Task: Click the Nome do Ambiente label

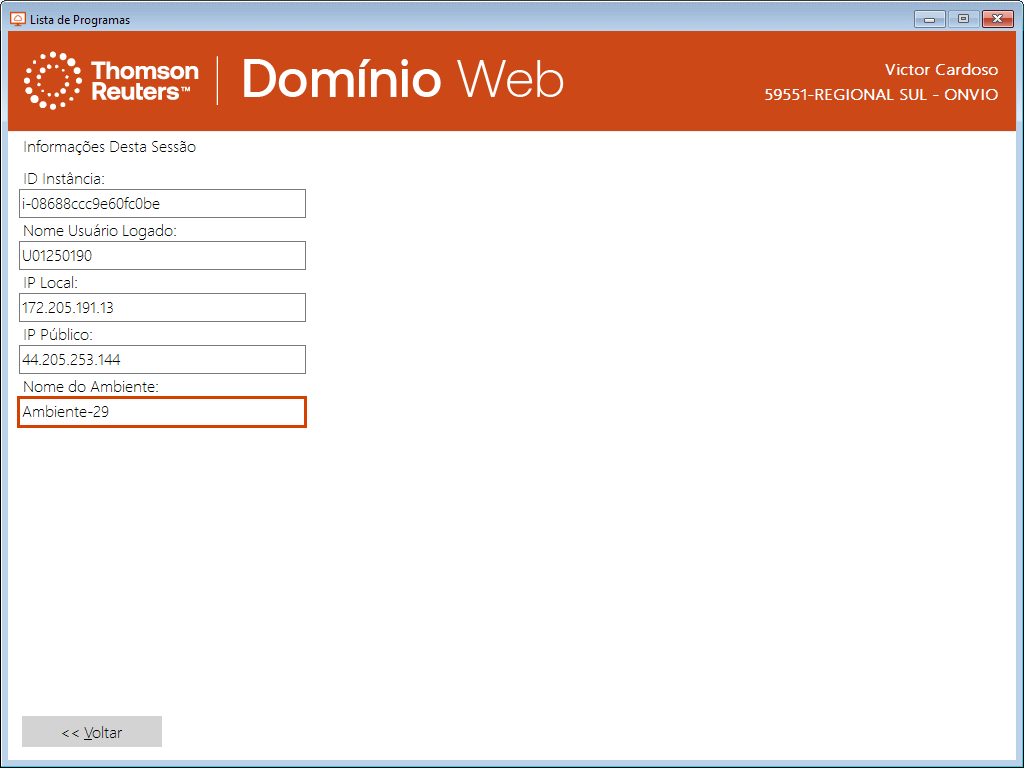Action: [x=91, y=387]
